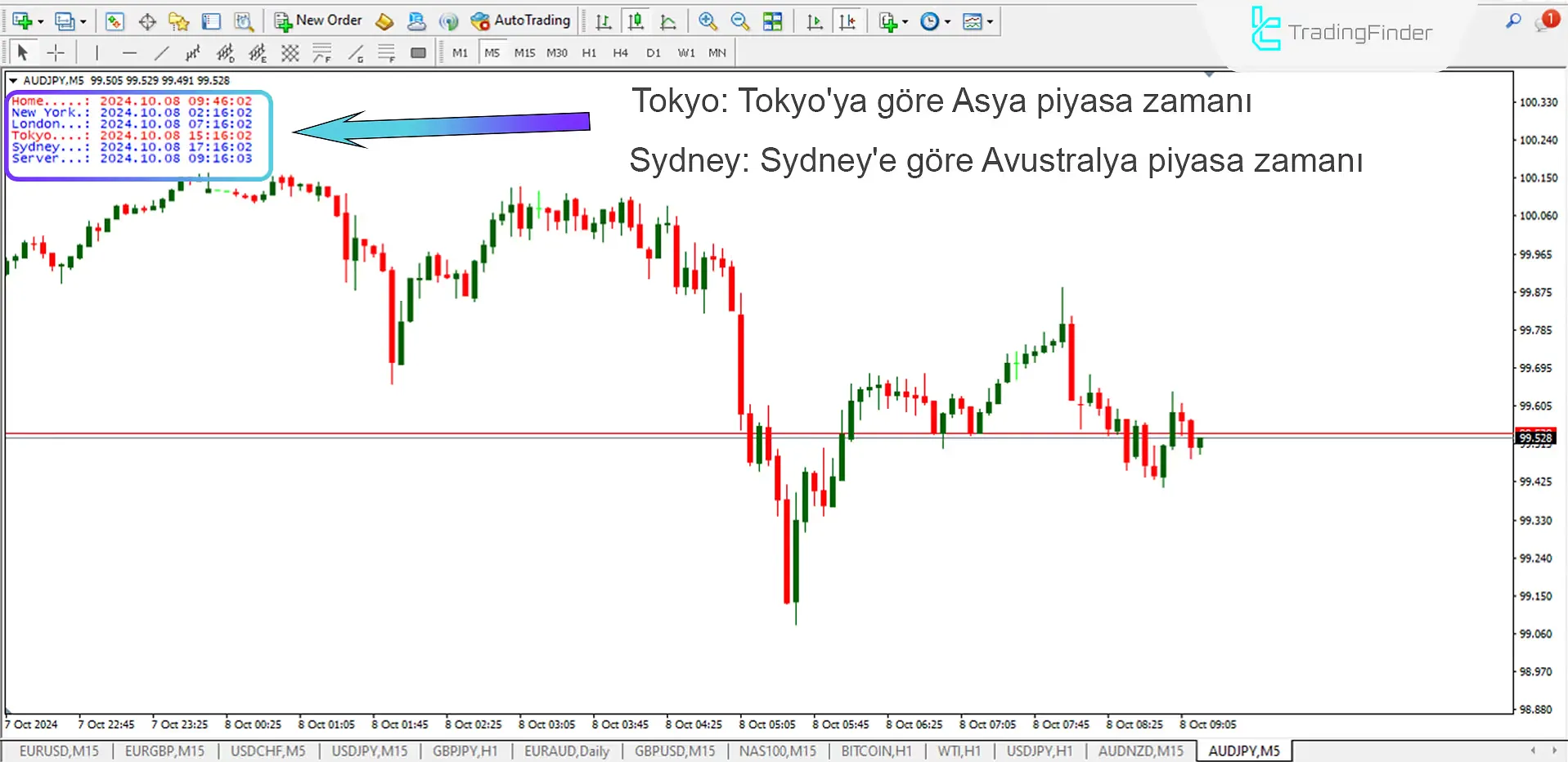Select the Crosshair tool
This screenshot has width=1568, height=762.
click(56, 52)
